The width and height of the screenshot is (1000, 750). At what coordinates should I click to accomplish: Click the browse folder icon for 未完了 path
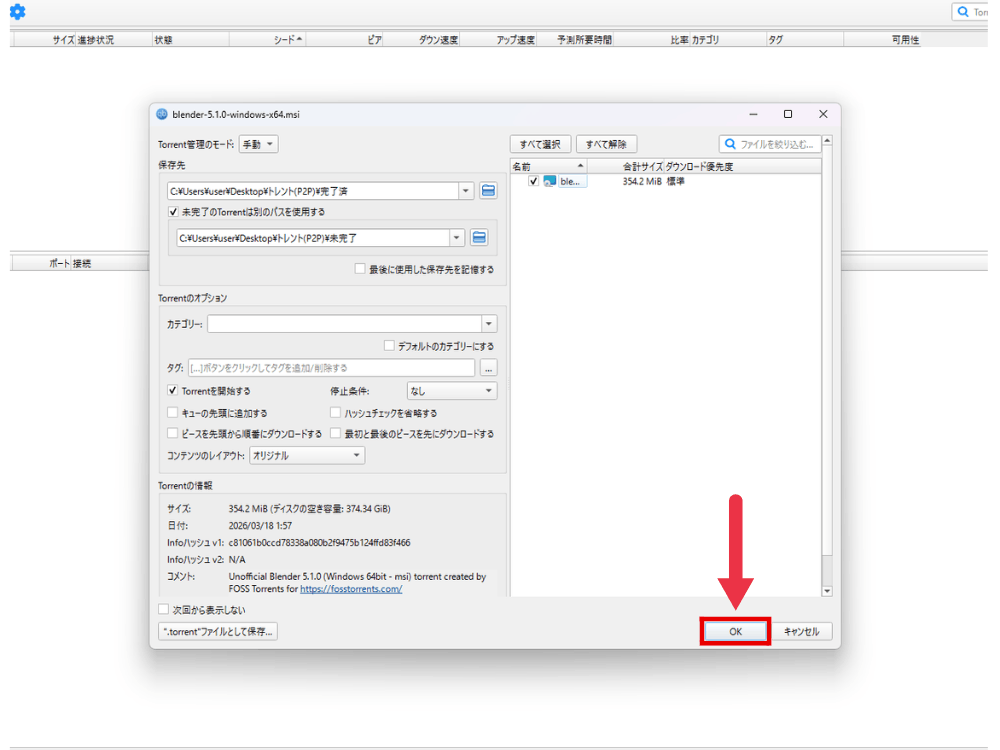479,238
